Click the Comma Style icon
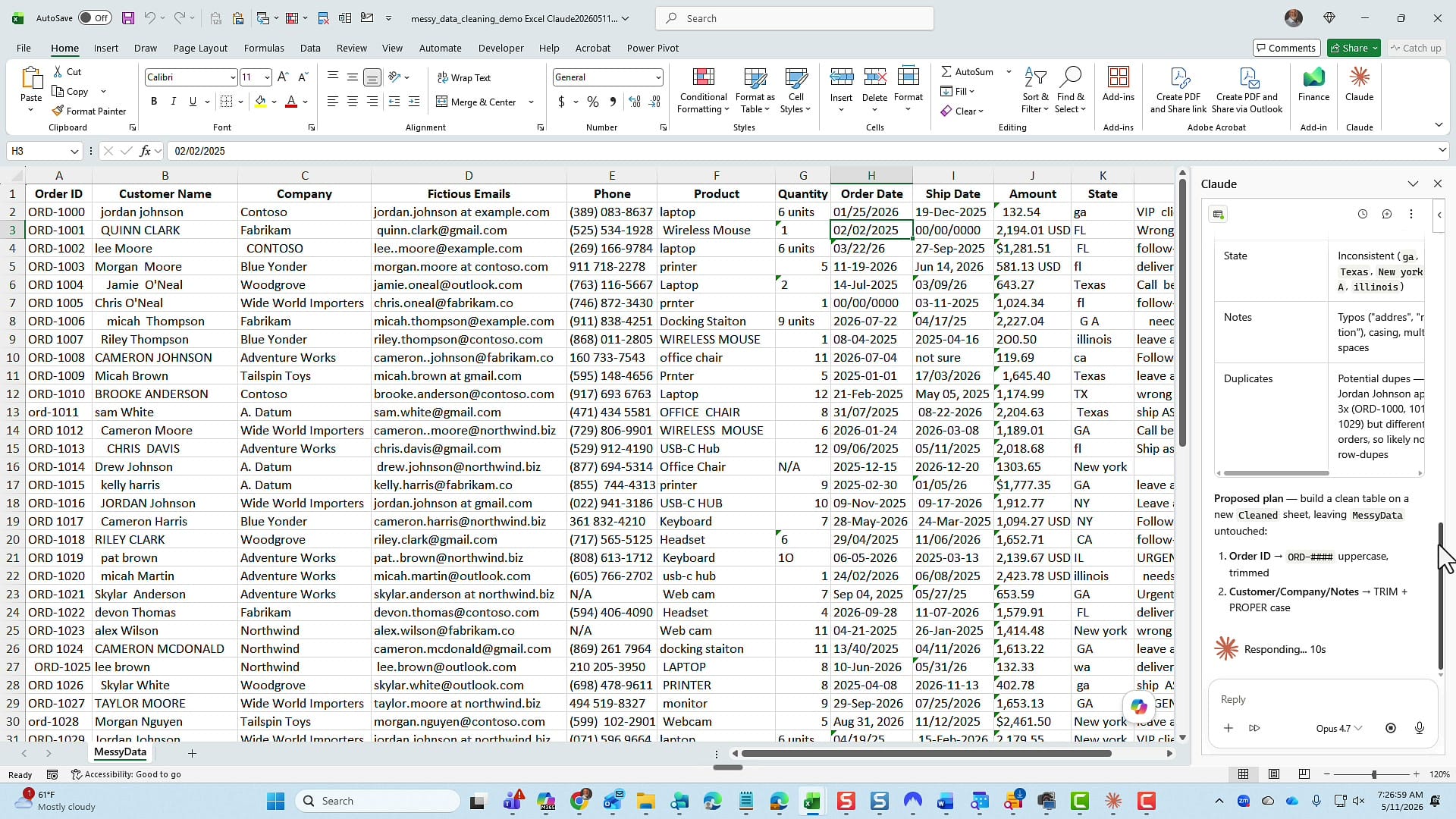This screenshot has height=819, width=1456. tap(613, 102)
